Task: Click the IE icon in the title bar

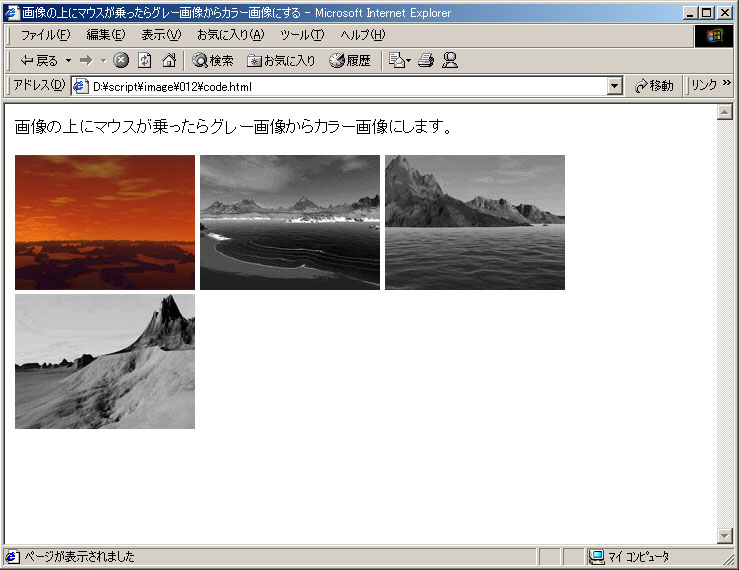Action: pyautogui.click(x=11, y=13)
